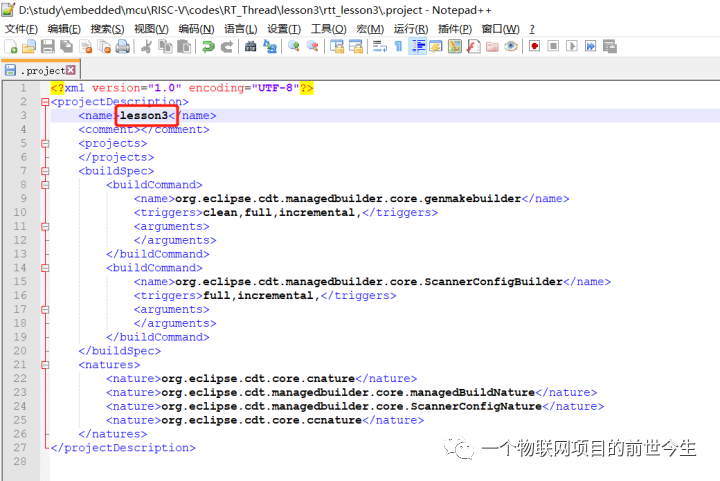The image size is (720, 481).
Task: Click org.eclipse.cdt.core.ccnature on line 25
Action: click(262, 420)
